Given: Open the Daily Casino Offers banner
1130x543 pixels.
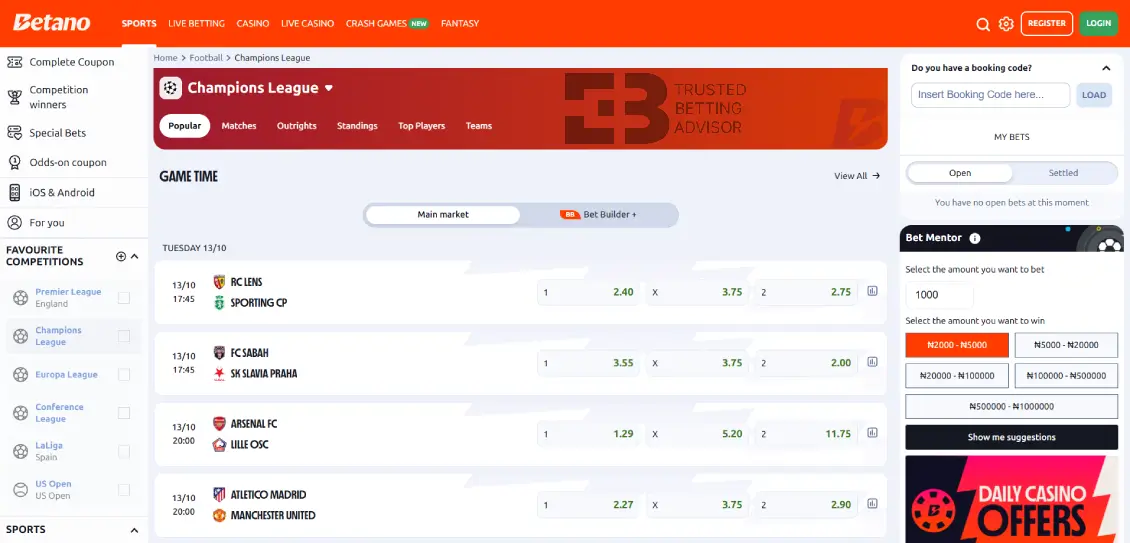Looking at the screenshot, I should coord(1011,499).
